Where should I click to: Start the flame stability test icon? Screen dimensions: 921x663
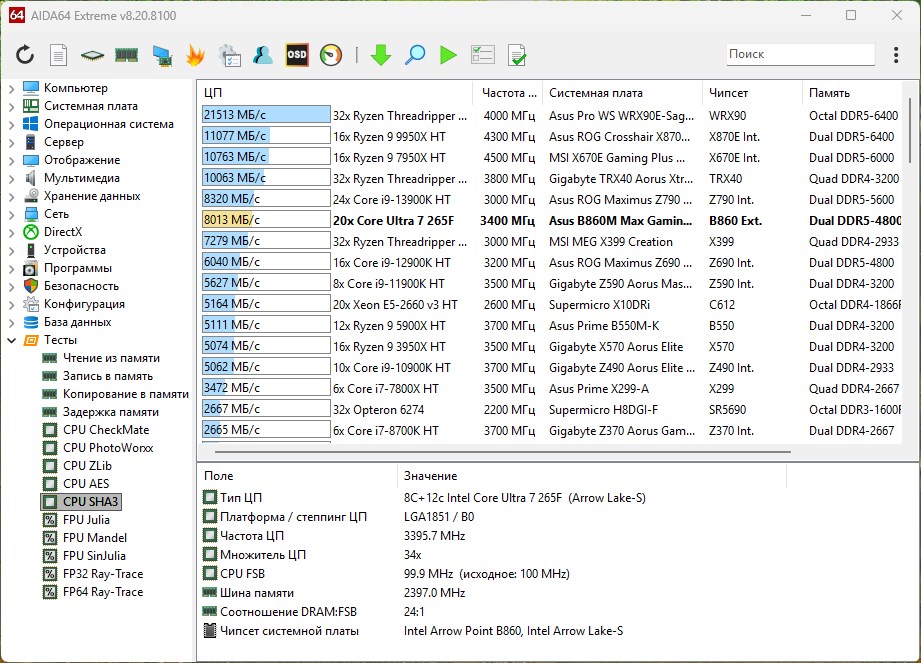(x=195, y=55)
